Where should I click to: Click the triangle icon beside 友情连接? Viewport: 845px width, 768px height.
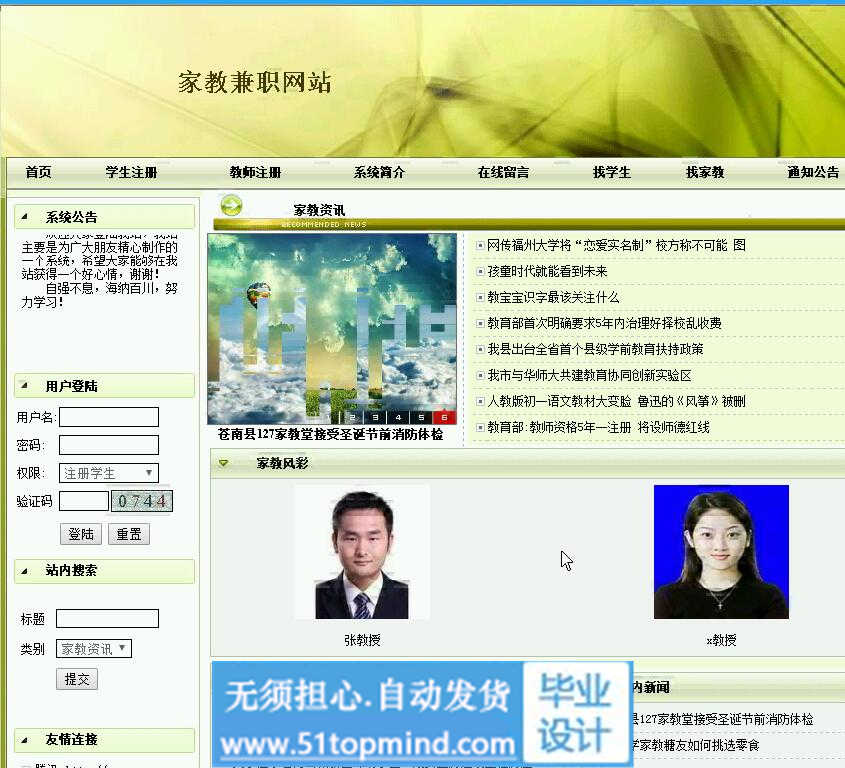24,739
